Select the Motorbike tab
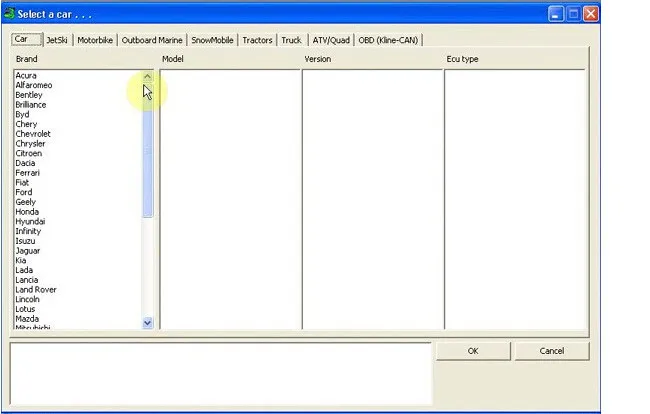This screenshot has height=414, width=650. click(x=95, y=40)
